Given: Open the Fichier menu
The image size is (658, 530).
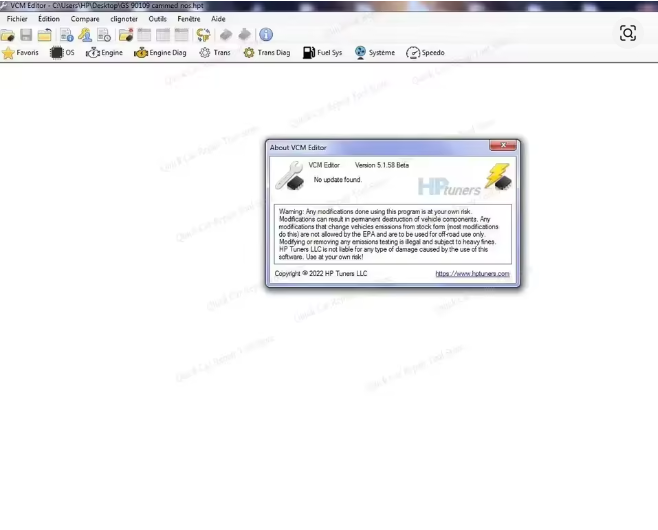Looking at the screenshot, I should point(17,19).
